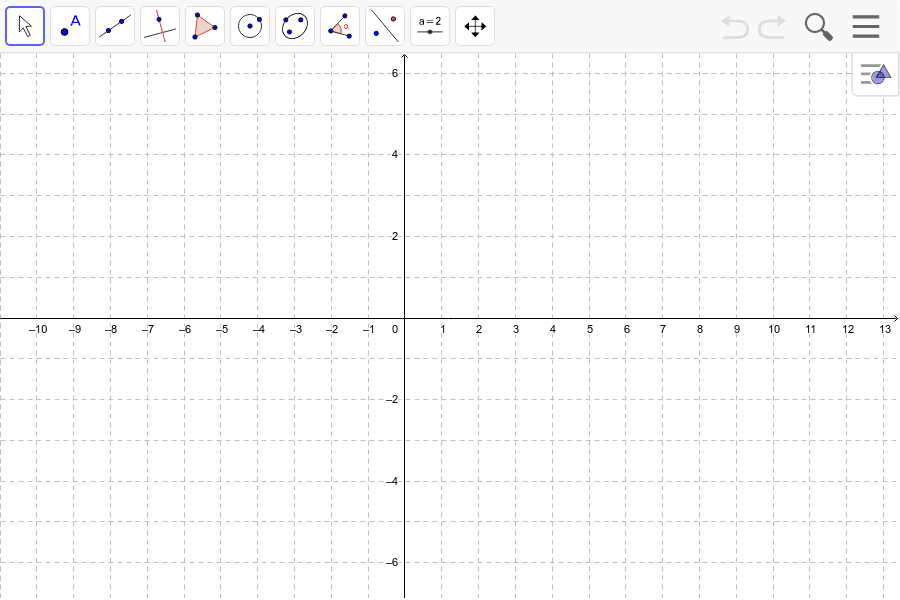Select the Line through two points tool

(115, 26)
